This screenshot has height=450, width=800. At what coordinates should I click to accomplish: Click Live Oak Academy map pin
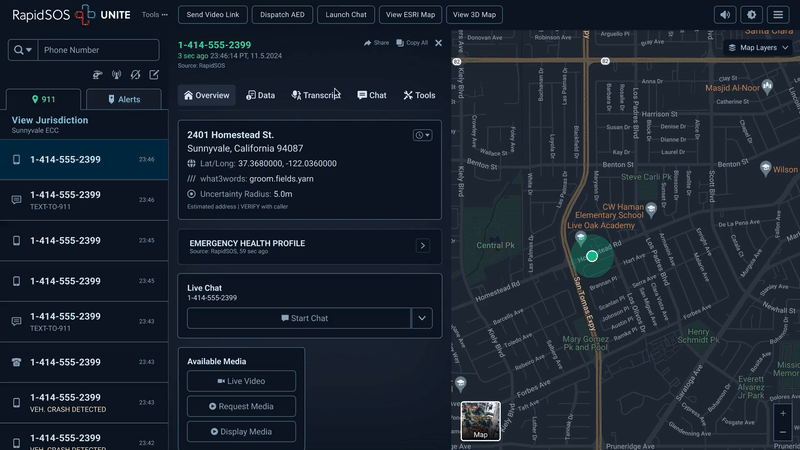[581, 237]
